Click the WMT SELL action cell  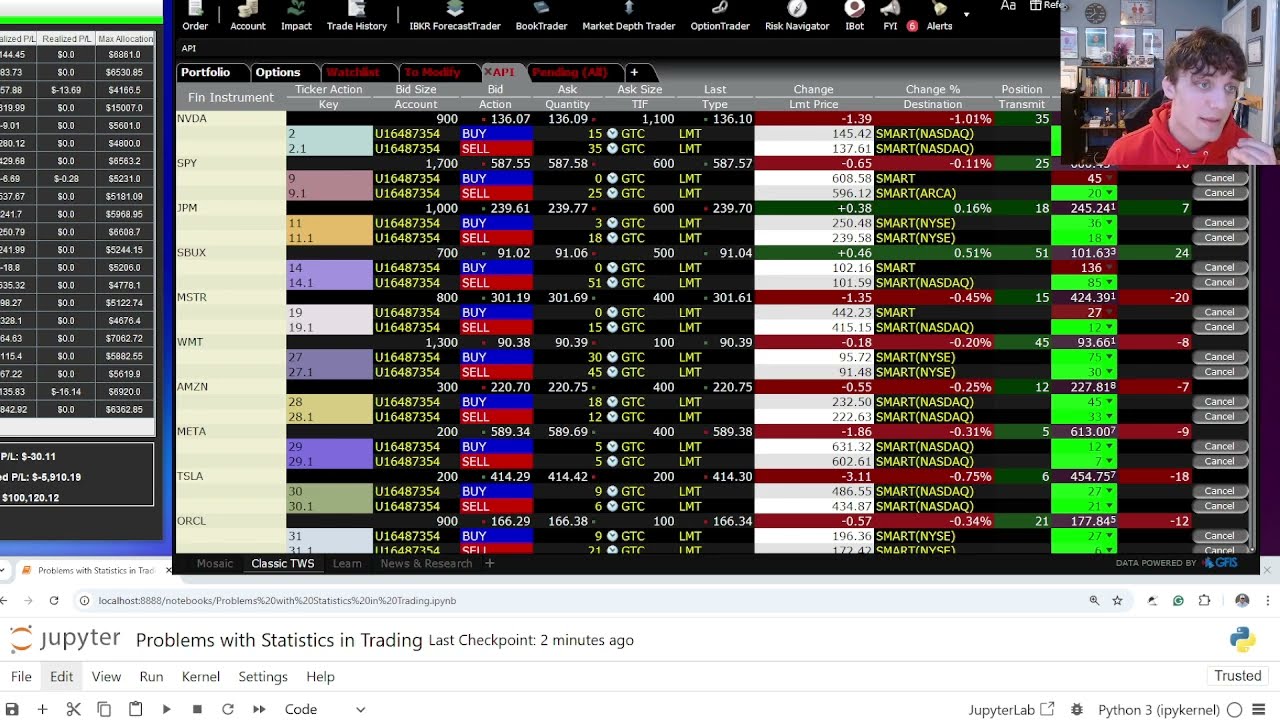point(495,372)
